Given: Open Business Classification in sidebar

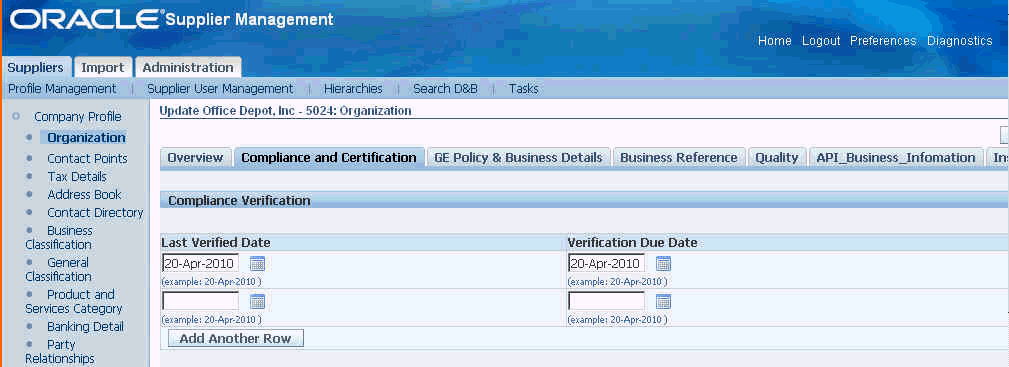Looking at the screenshot, I should pos(59,238).
